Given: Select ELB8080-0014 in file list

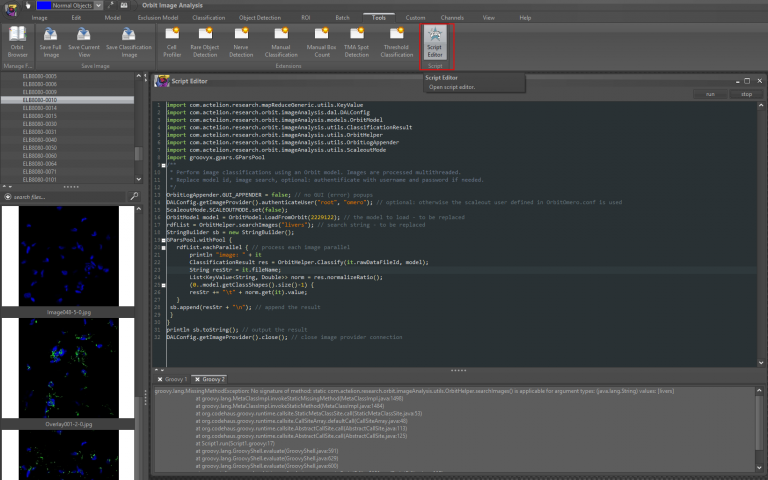Looking at the screenshot, I should tap(40, 108).
